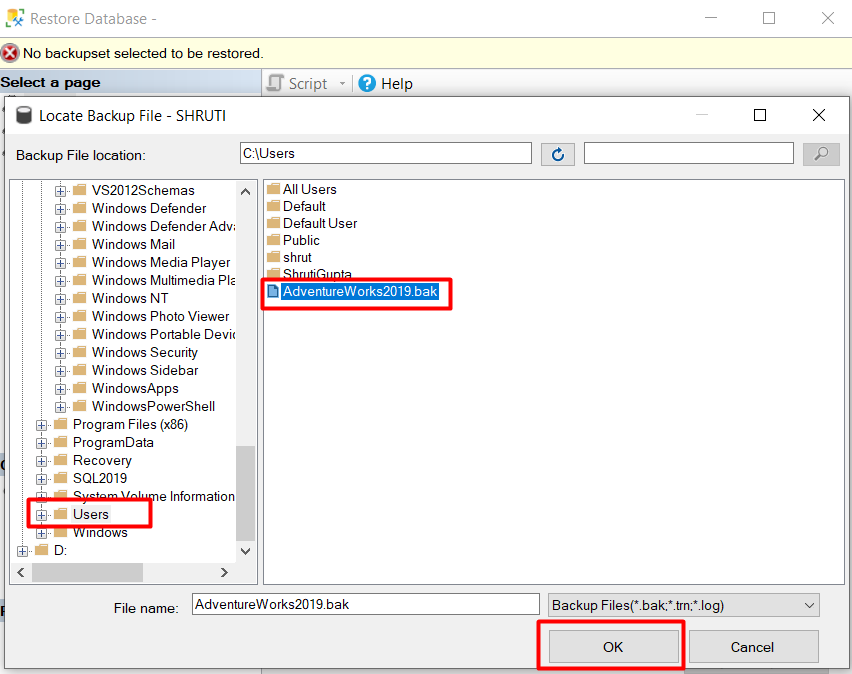Close the Restore Database window

[828, 18]
